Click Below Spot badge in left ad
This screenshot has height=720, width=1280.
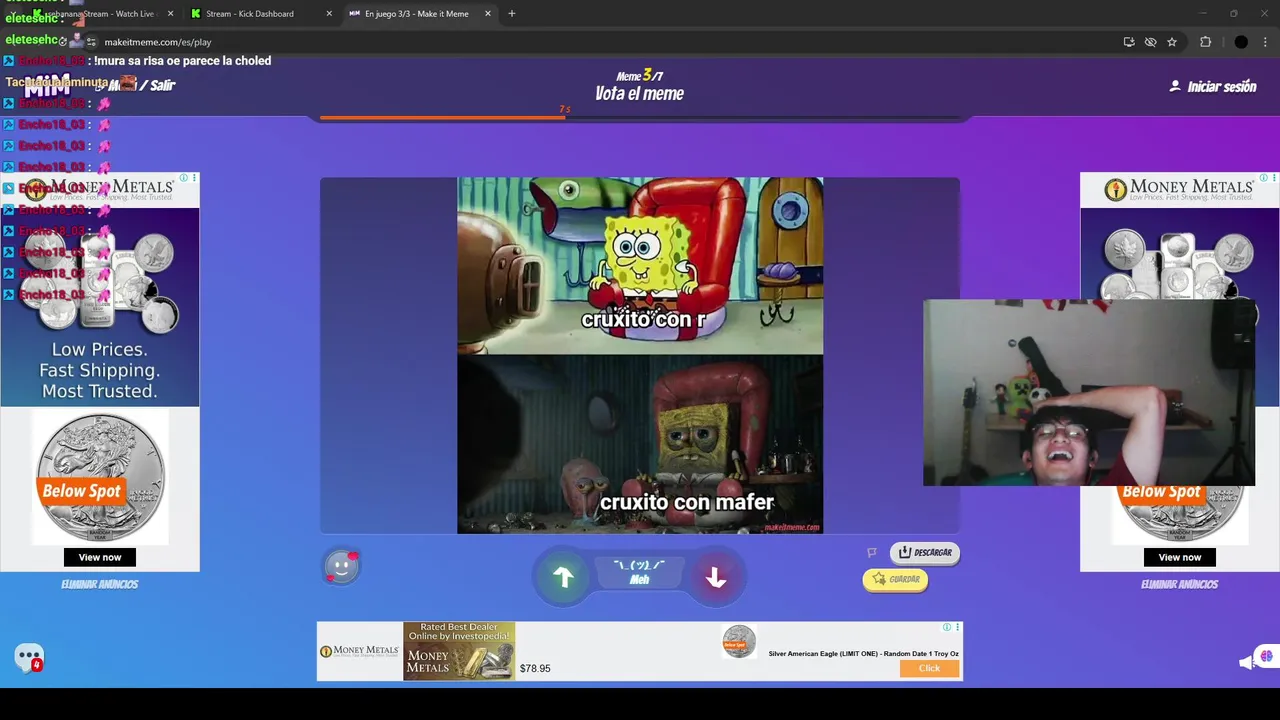pos(81,491)
